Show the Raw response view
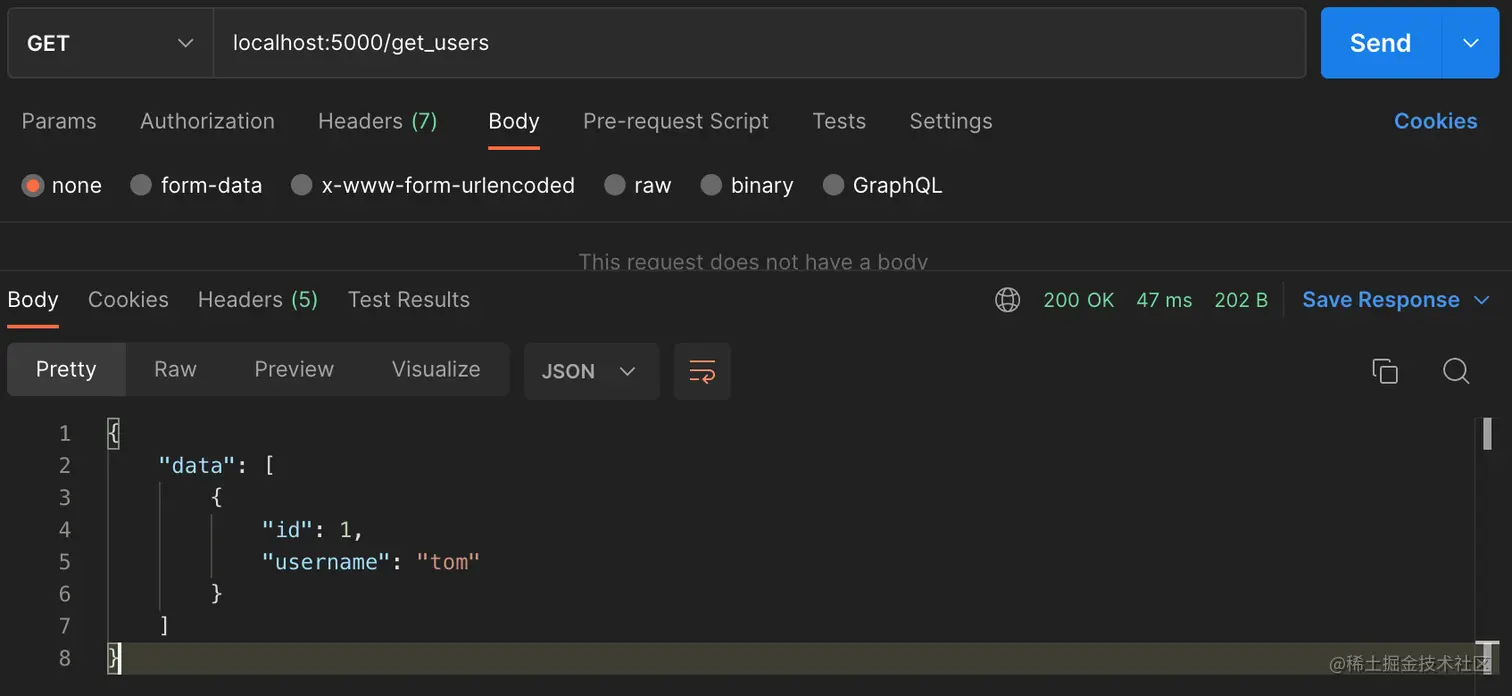1512x696 pixels. click(175, 369)
